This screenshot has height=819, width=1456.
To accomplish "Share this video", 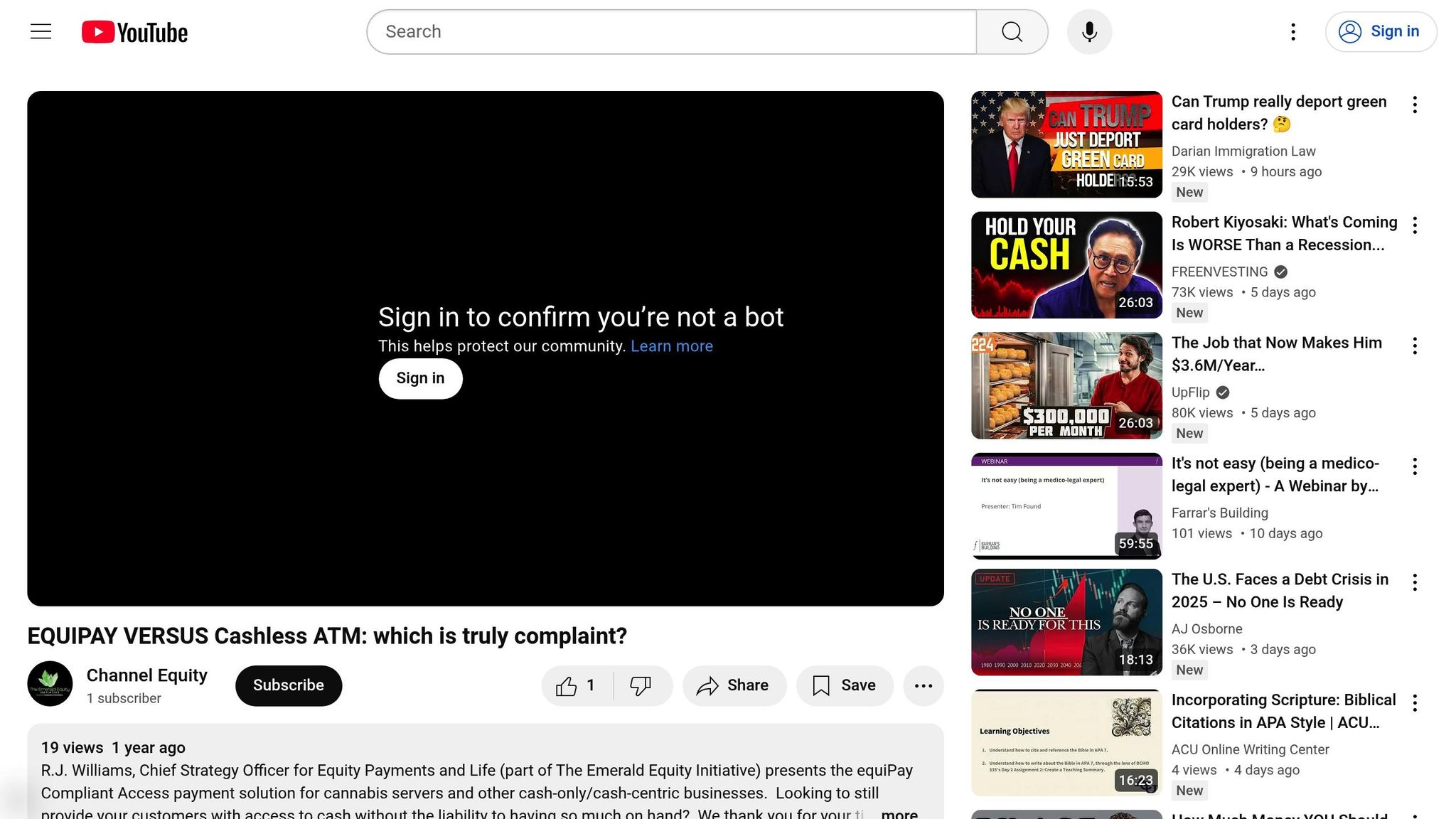I will point(734,685).
